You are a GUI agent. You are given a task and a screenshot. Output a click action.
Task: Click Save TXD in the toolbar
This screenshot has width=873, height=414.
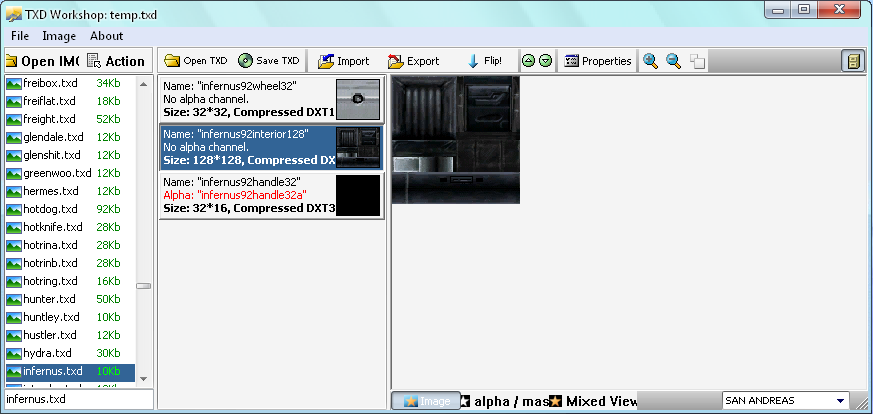[268, 61]
